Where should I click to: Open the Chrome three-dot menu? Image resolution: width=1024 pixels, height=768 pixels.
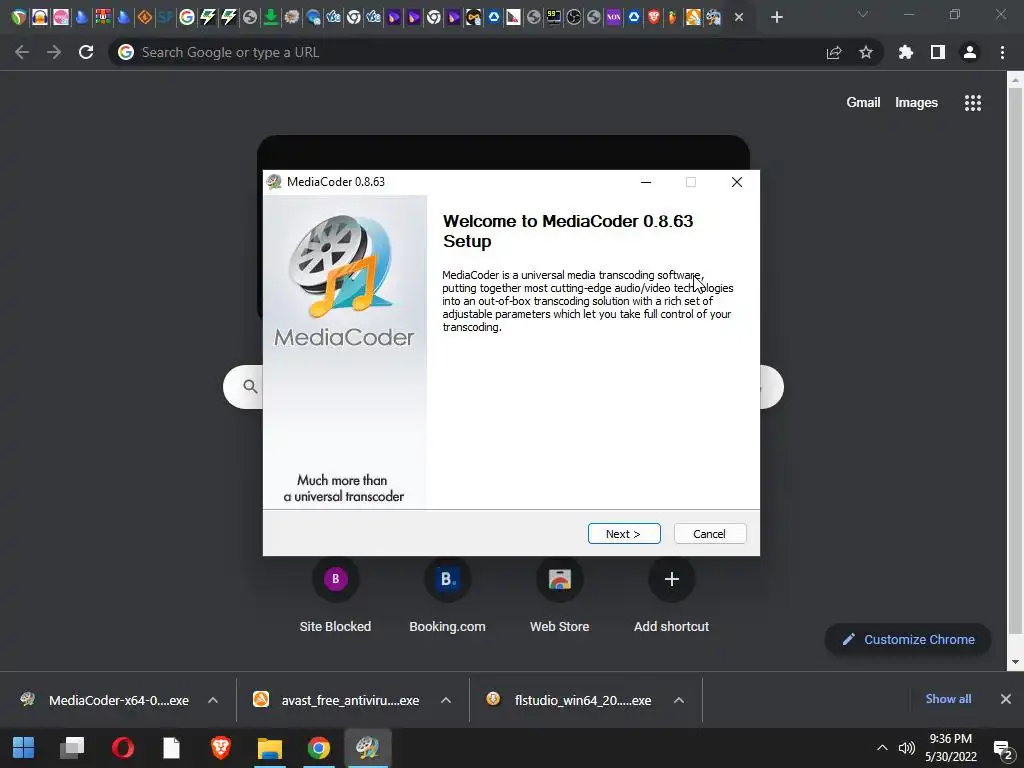tap(1002, 52)
